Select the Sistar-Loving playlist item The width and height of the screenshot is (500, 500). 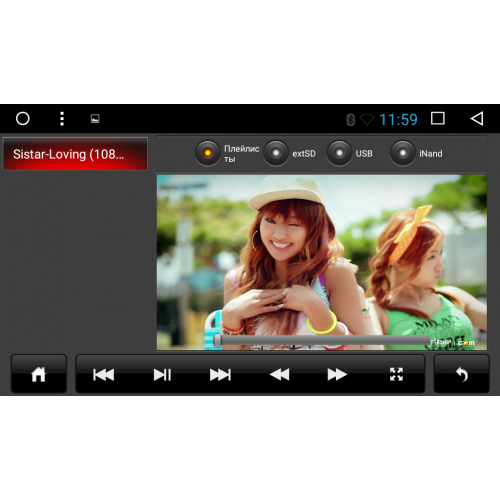(x=75, y=154)
